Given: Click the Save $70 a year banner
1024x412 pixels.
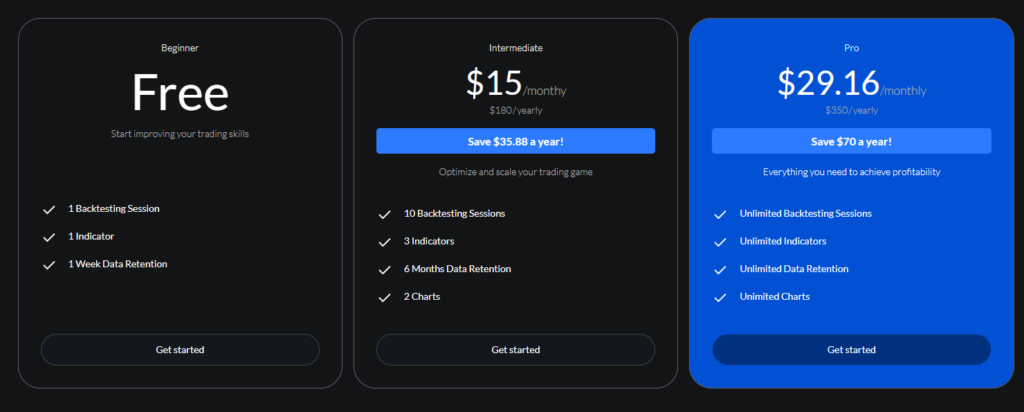Looking at the screenshot, I should (x=852, y=141).
